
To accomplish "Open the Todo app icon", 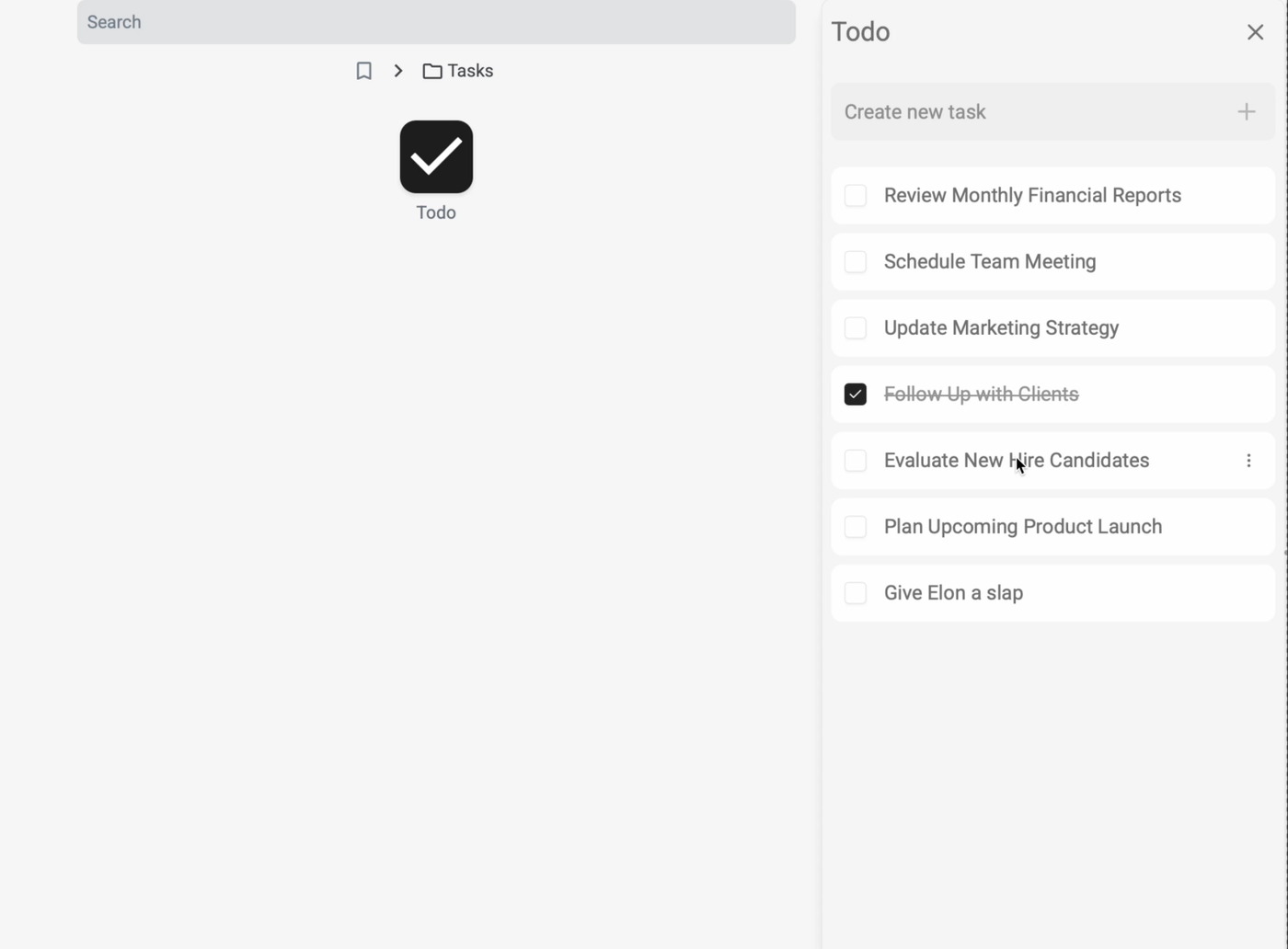I will point(436,157).
